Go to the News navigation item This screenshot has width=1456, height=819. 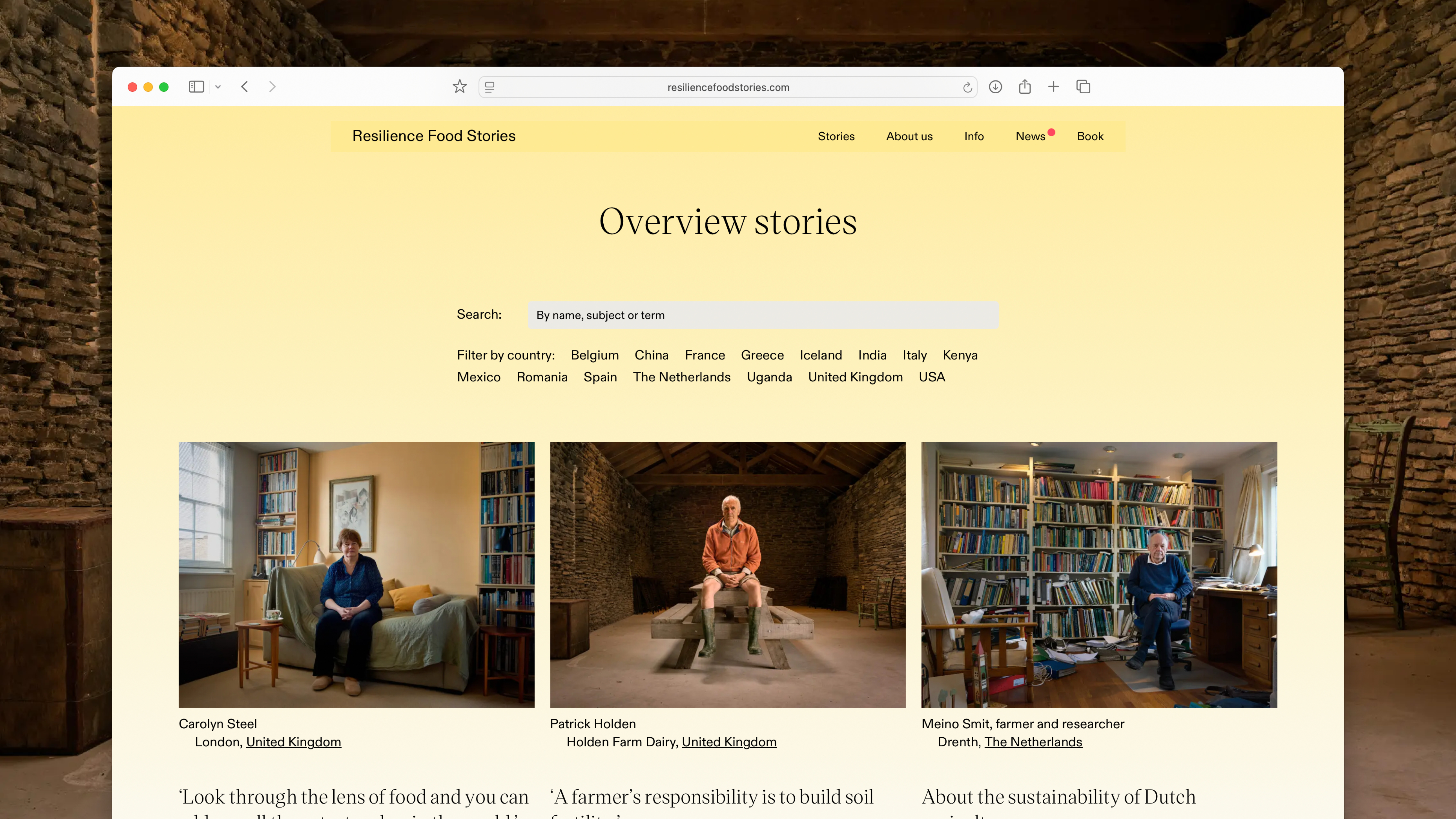1030,136
